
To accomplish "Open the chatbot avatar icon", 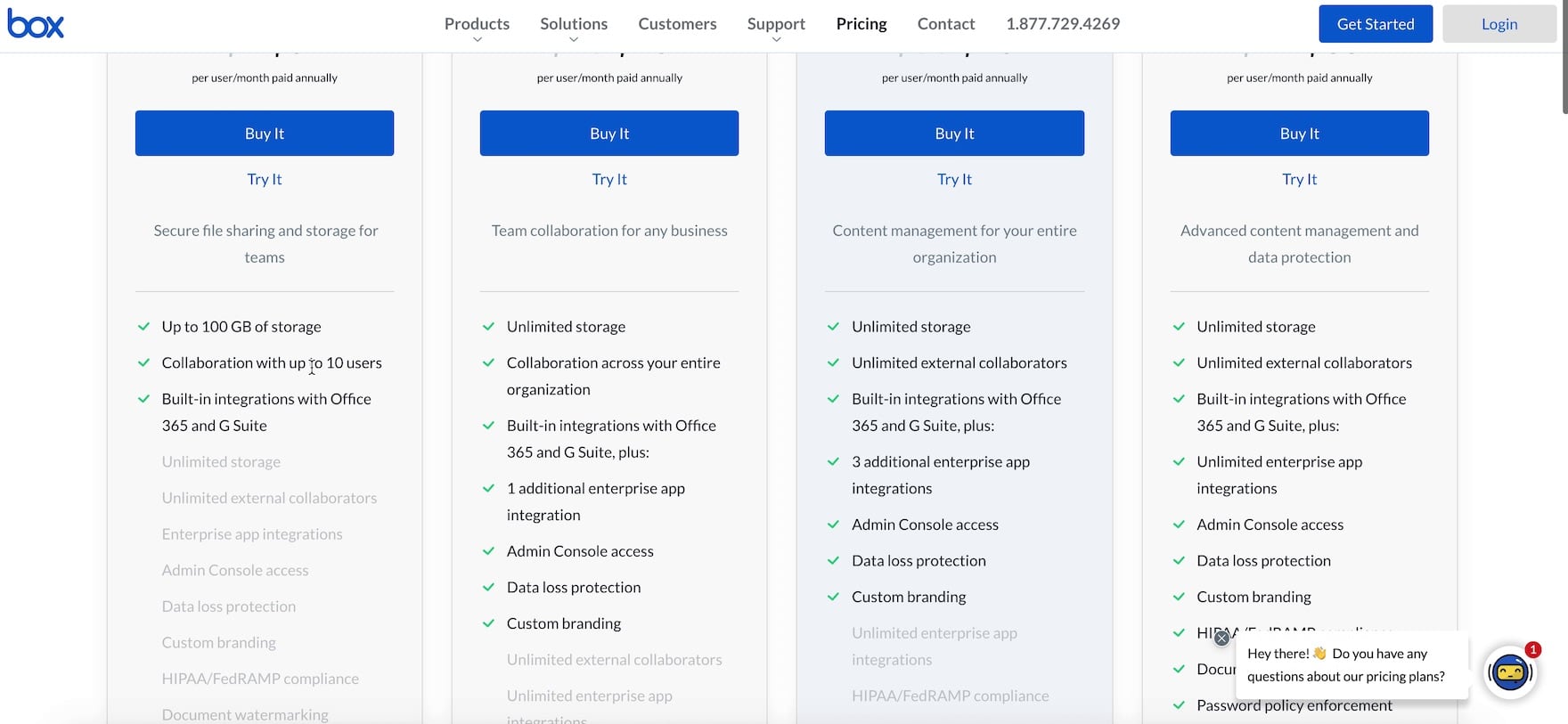I will (x=1510, y=672).
